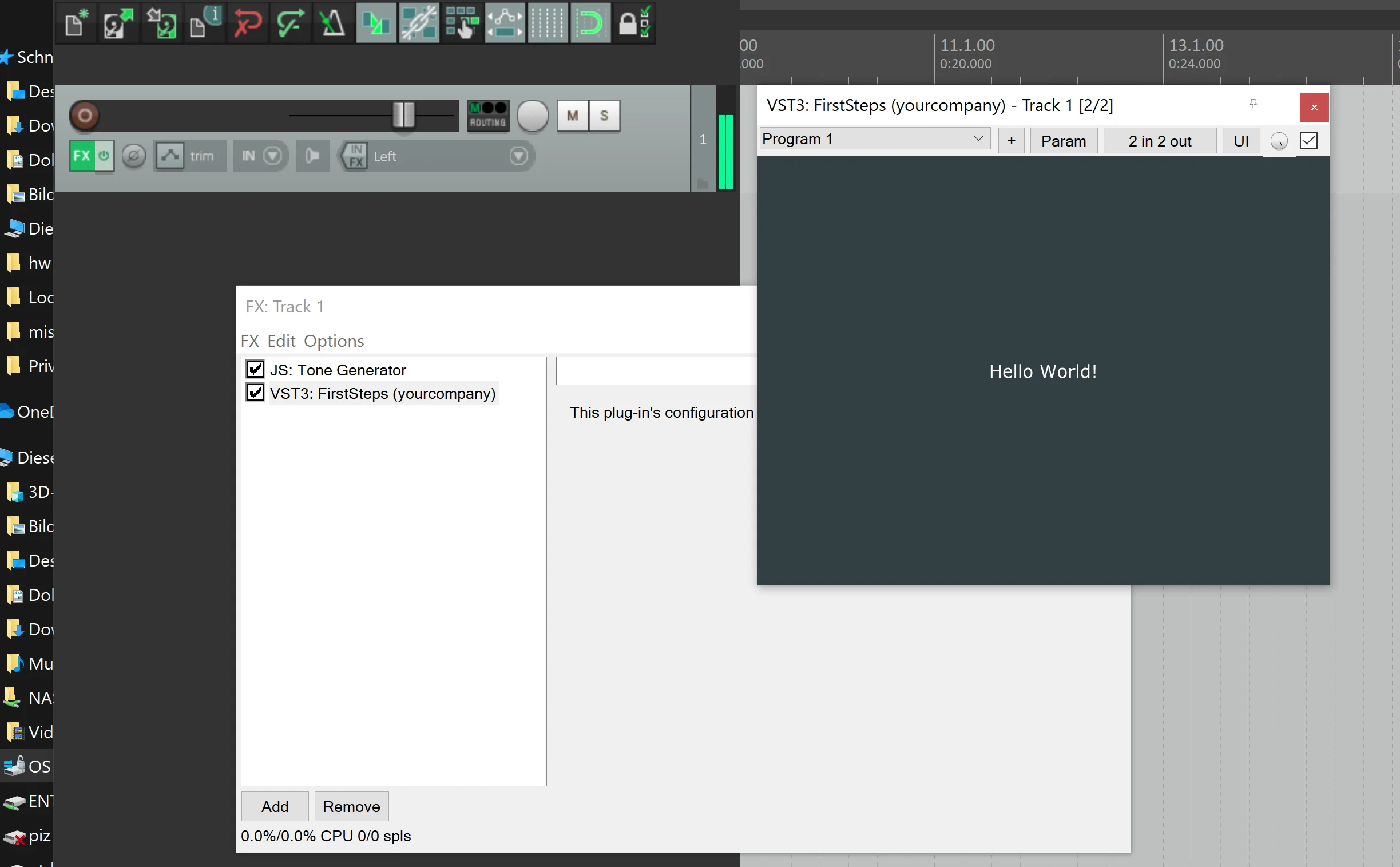Viewport: 1400px width, 867px height.
Task: Open Project Settings with the info icon
Action: pos(205,23)
